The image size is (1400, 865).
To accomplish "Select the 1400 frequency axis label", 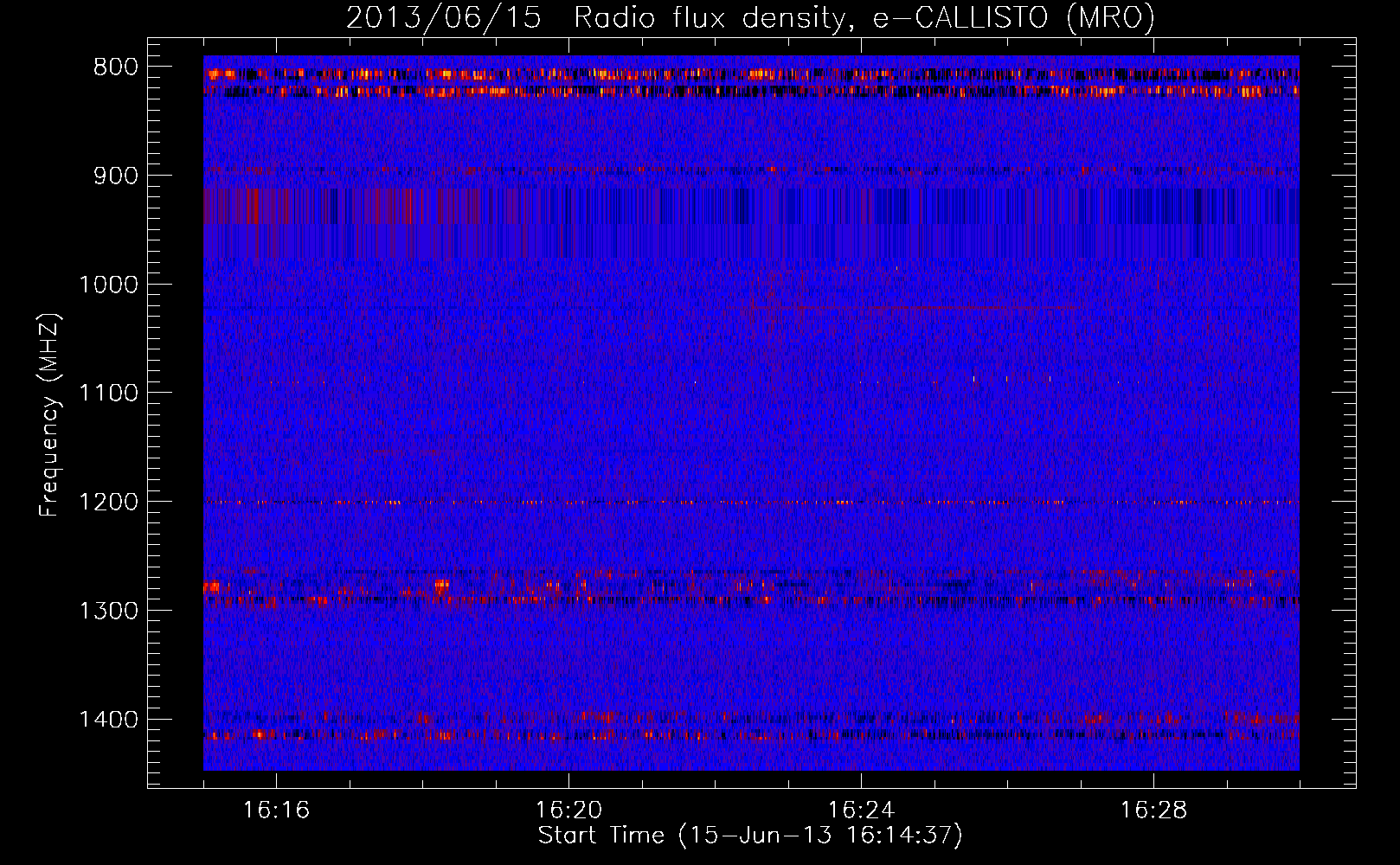I will pyautogui.click(x=108, y=720).
